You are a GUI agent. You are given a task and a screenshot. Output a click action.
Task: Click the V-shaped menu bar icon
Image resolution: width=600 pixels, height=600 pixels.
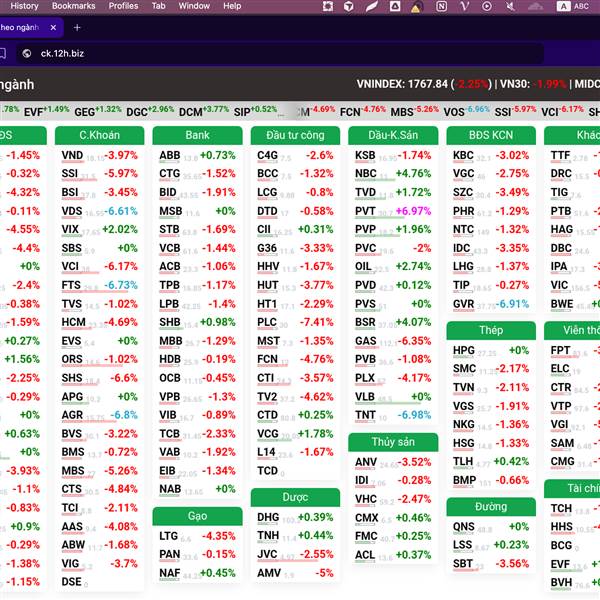[464, 6]
